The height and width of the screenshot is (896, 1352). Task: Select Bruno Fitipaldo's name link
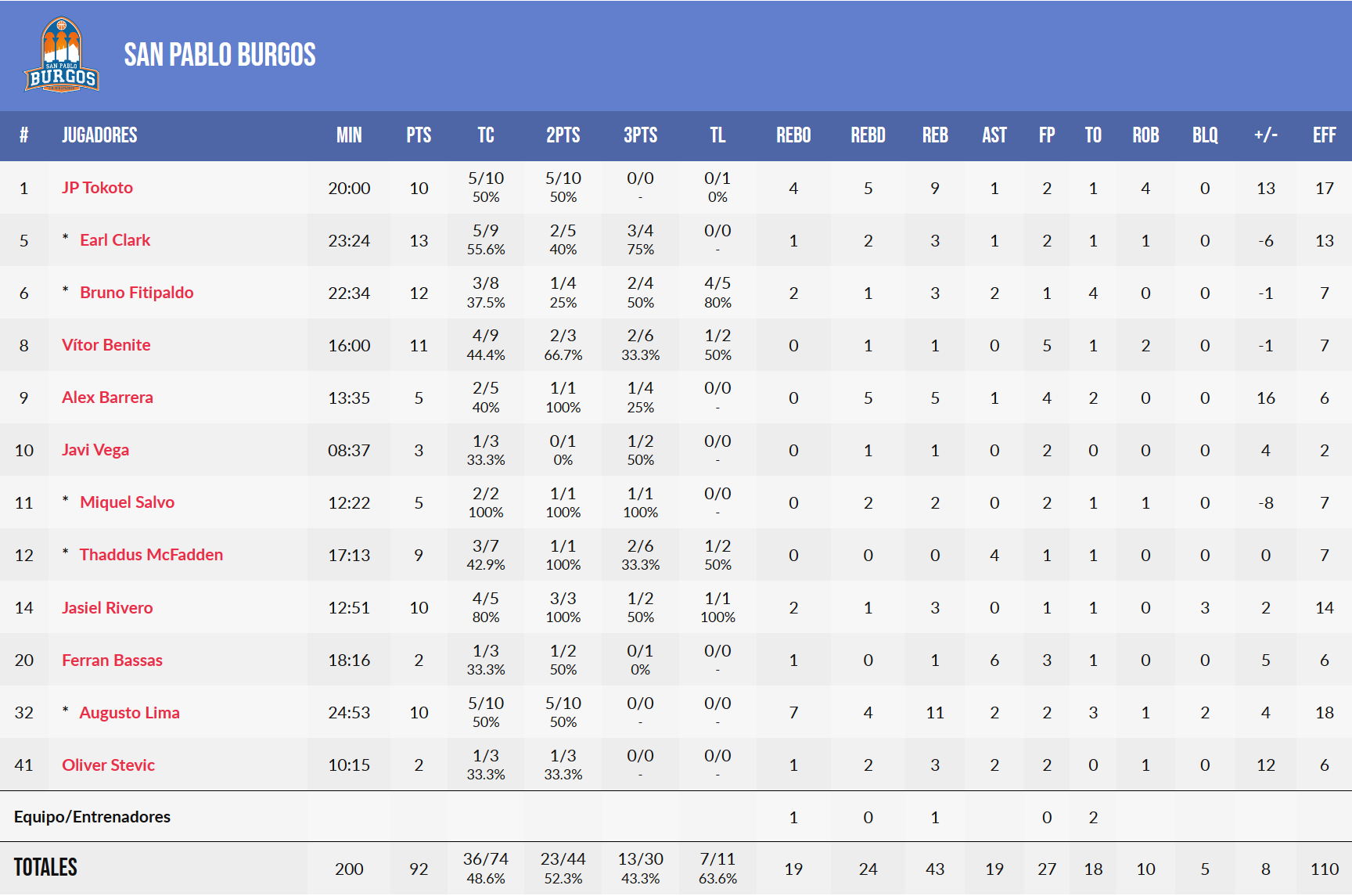click(136, 293)
